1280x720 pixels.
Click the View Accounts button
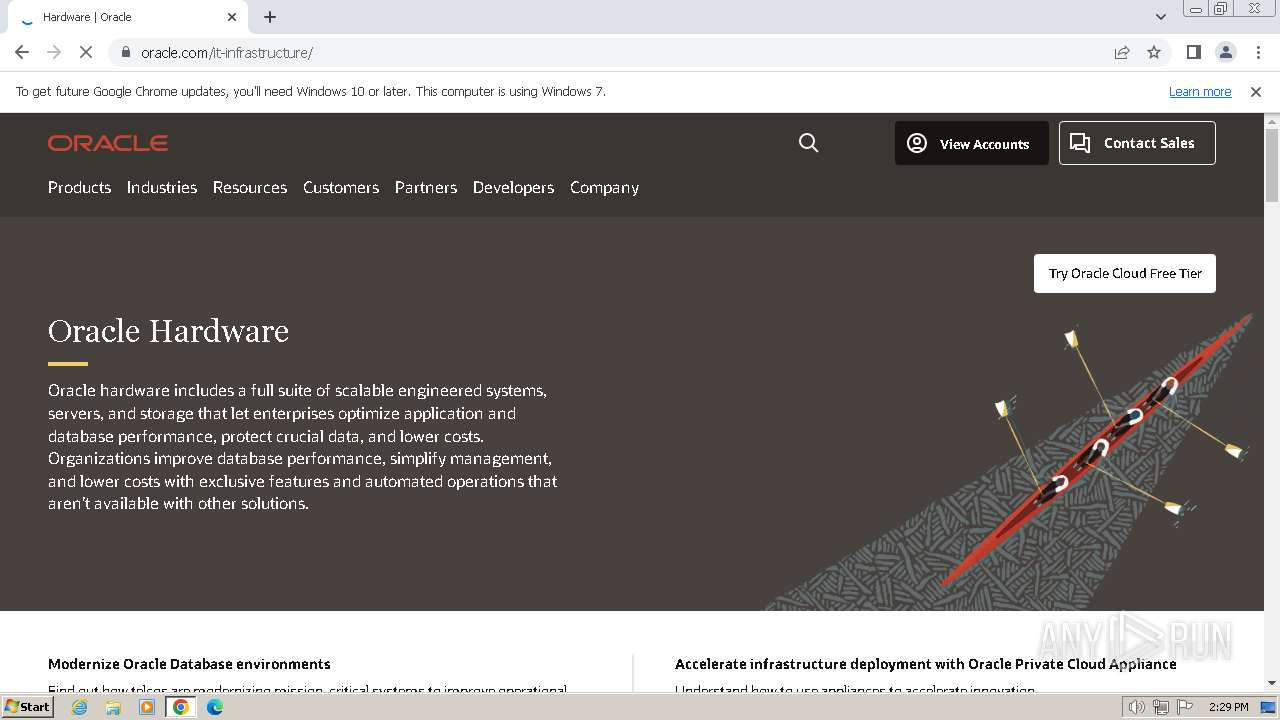point(972,143)
